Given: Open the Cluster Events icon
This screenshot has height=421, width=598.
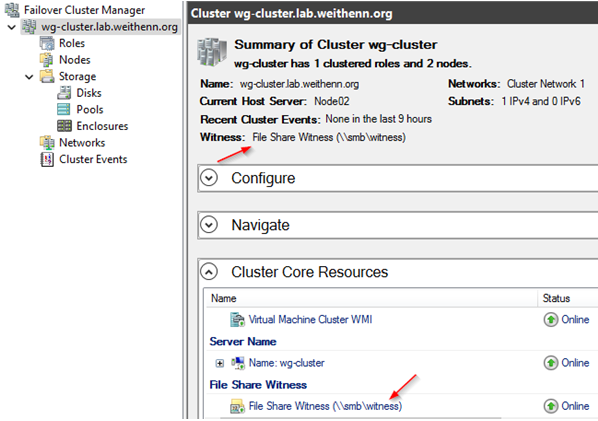Looking at the screenshot, I should pyautogui.click(x=47, y=159).
